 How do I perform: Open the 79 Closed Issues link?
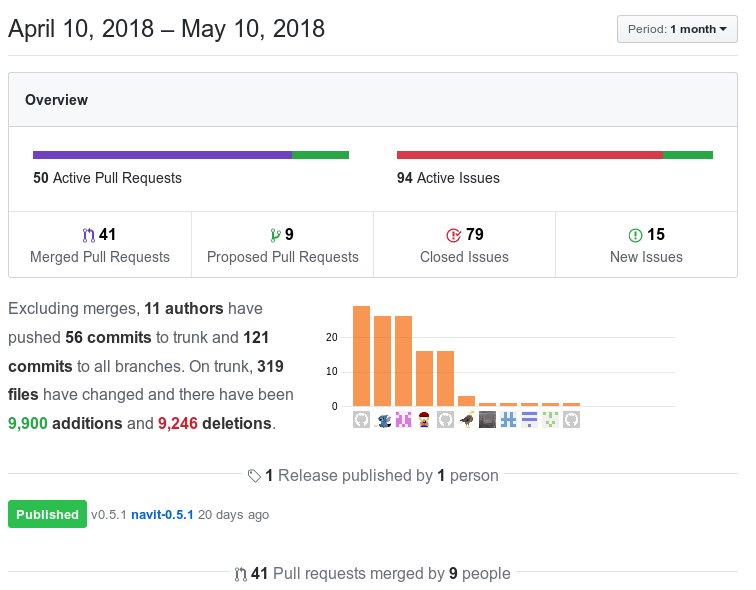(464, 245)
